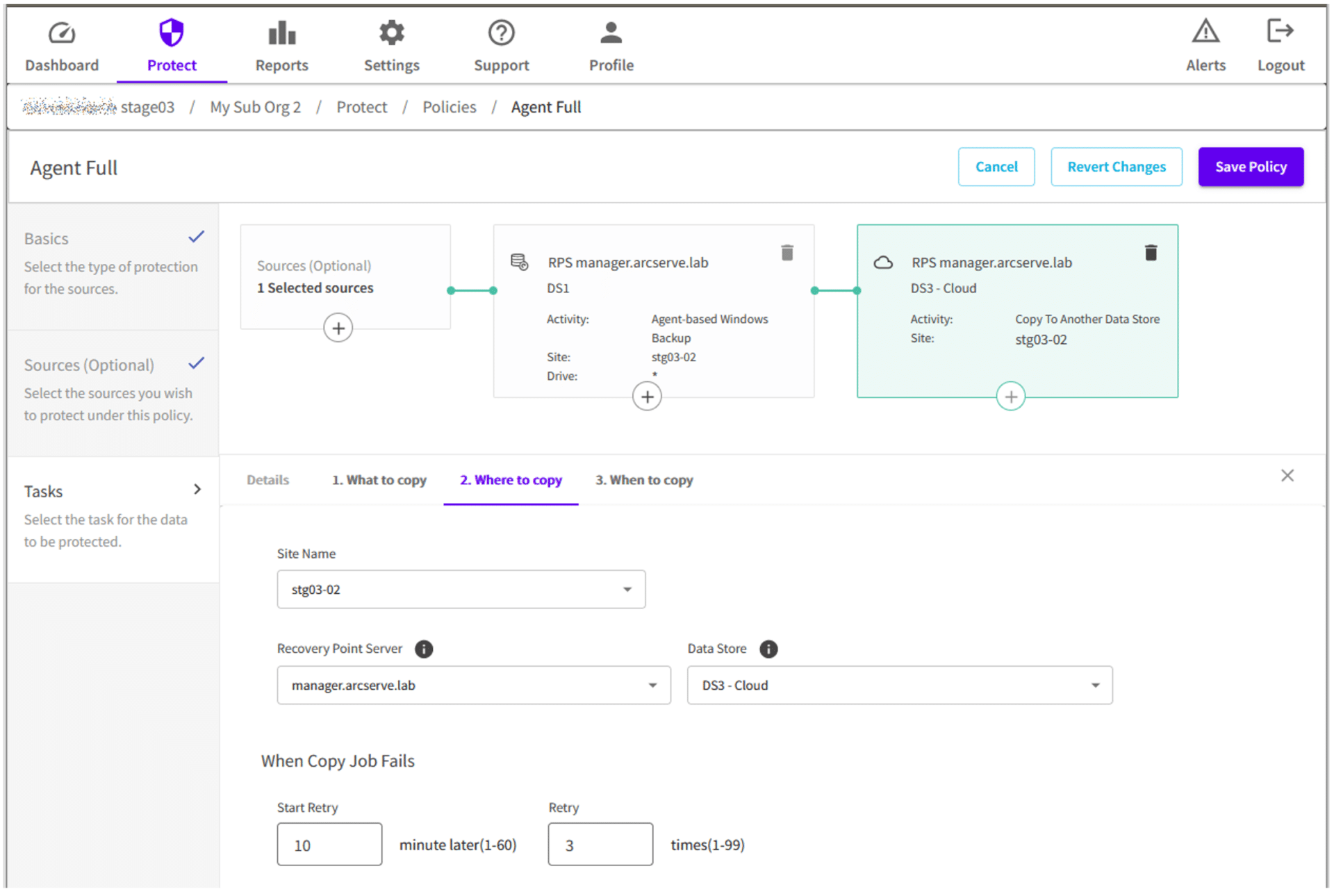Screen dimensions: 1334x896
Task: Go to Policies breadcrumb link
Action: (449, 108)
